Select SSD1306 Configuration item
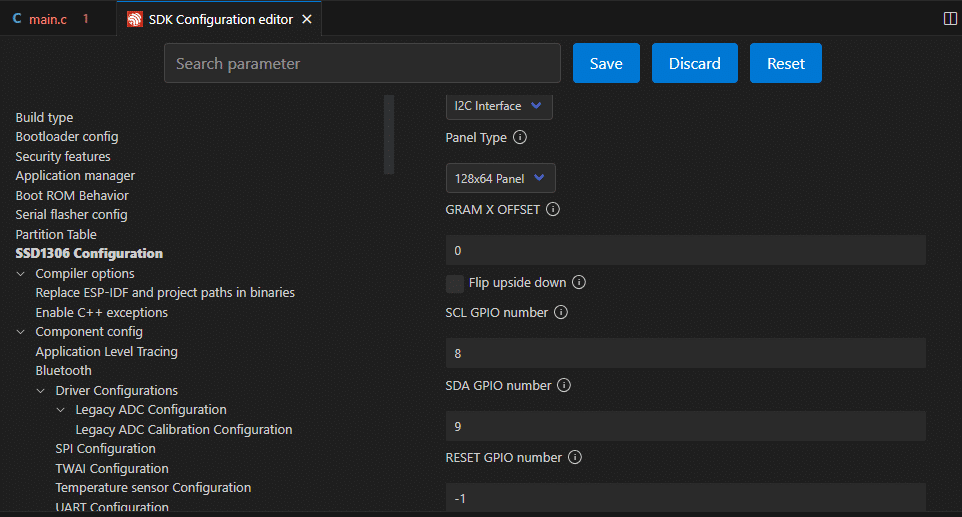 (x=89, y=253)
